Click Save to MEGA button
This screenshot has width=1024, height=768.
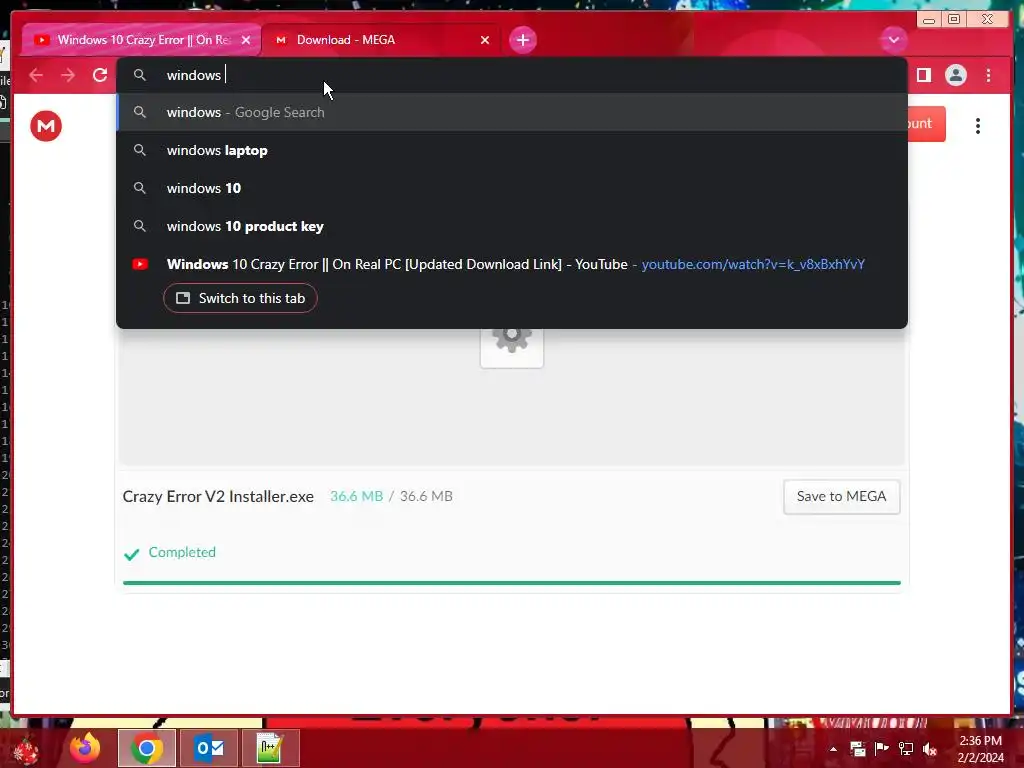click(x=841, y=496)
